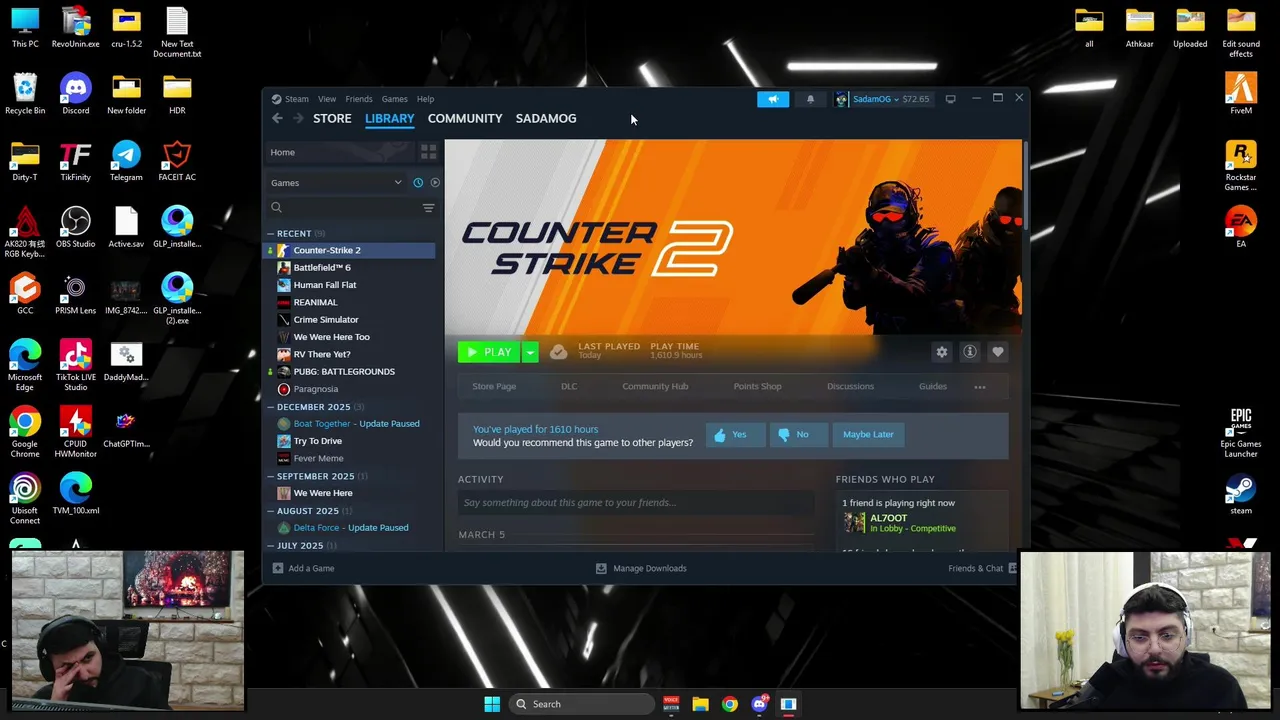This screenshot has height=720, width=1280.
Task: Open the DLC link
Action: coord(569,387)
